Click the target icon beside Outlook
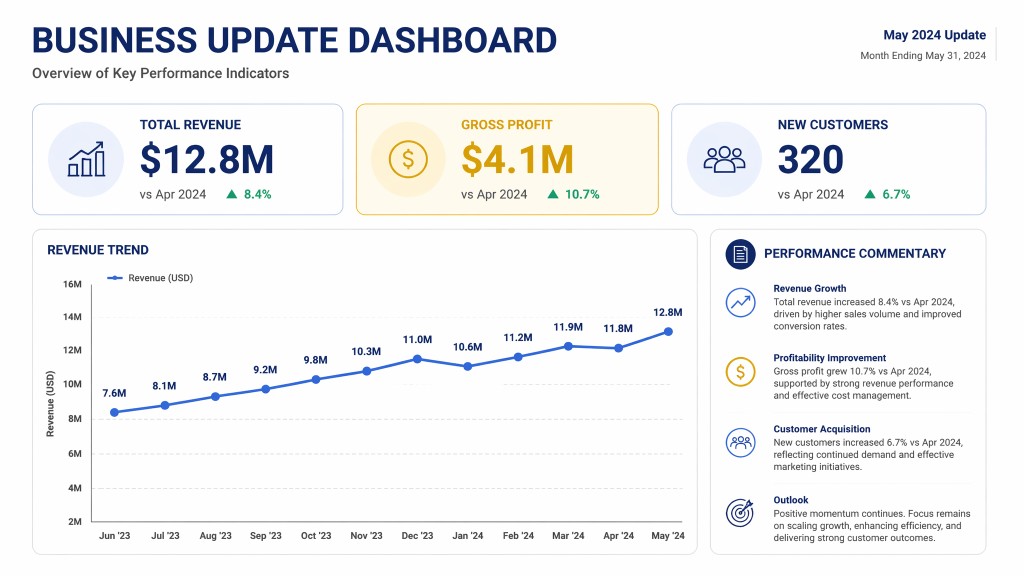The height and width of the screenshot is (576, 1024). point(740,513)
